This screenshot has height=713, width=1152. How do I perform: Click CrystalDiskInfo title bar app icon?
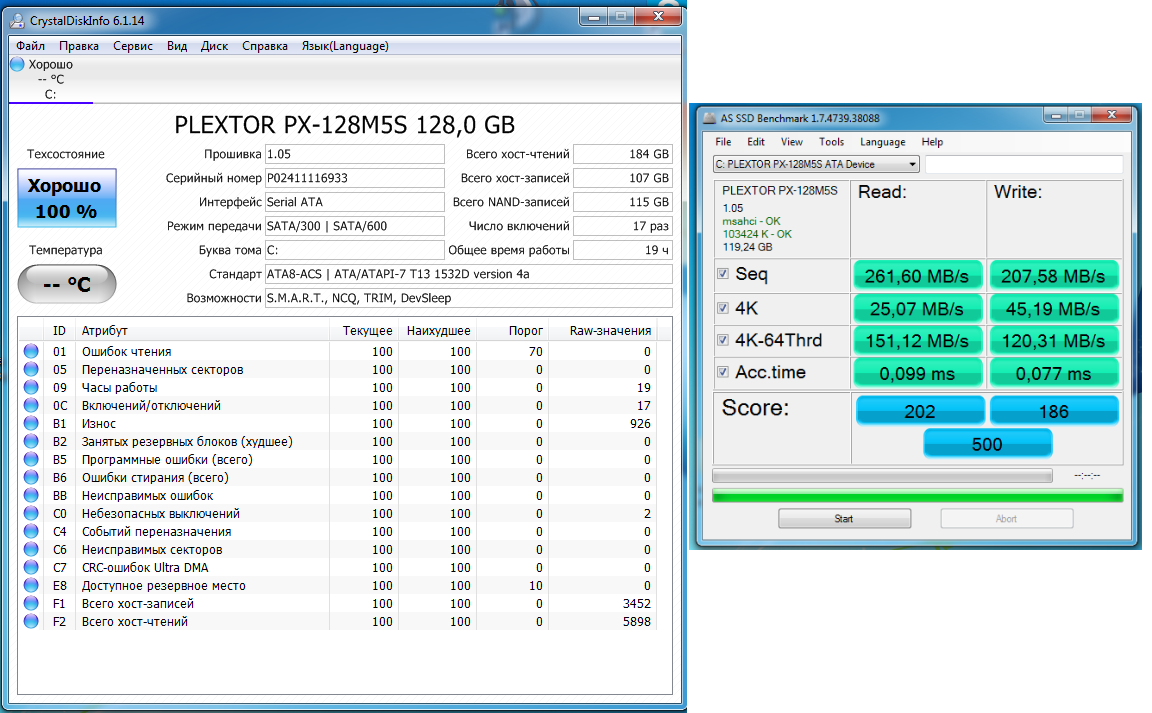17,21
